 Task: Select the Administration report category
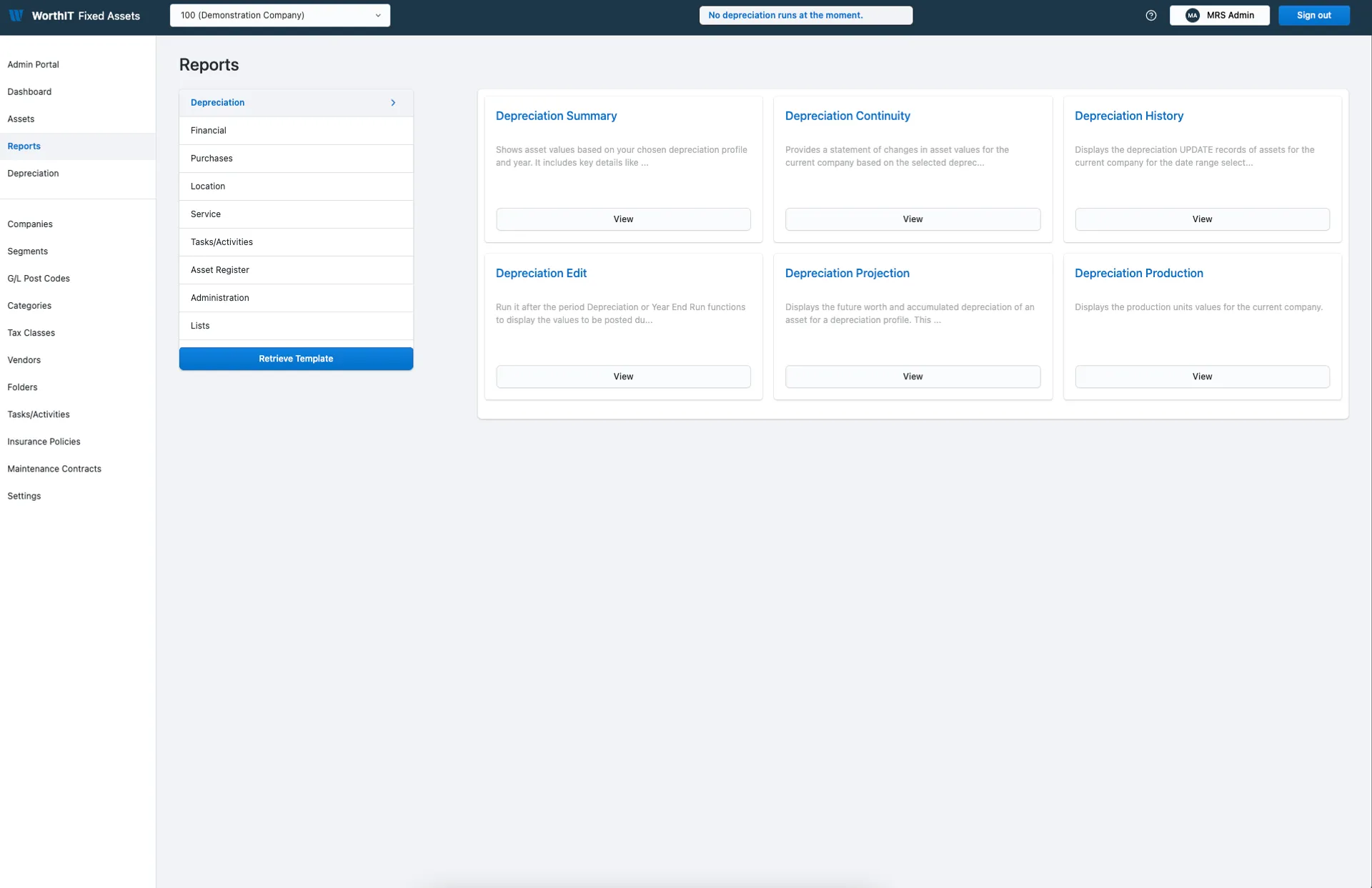coord(219,297)
